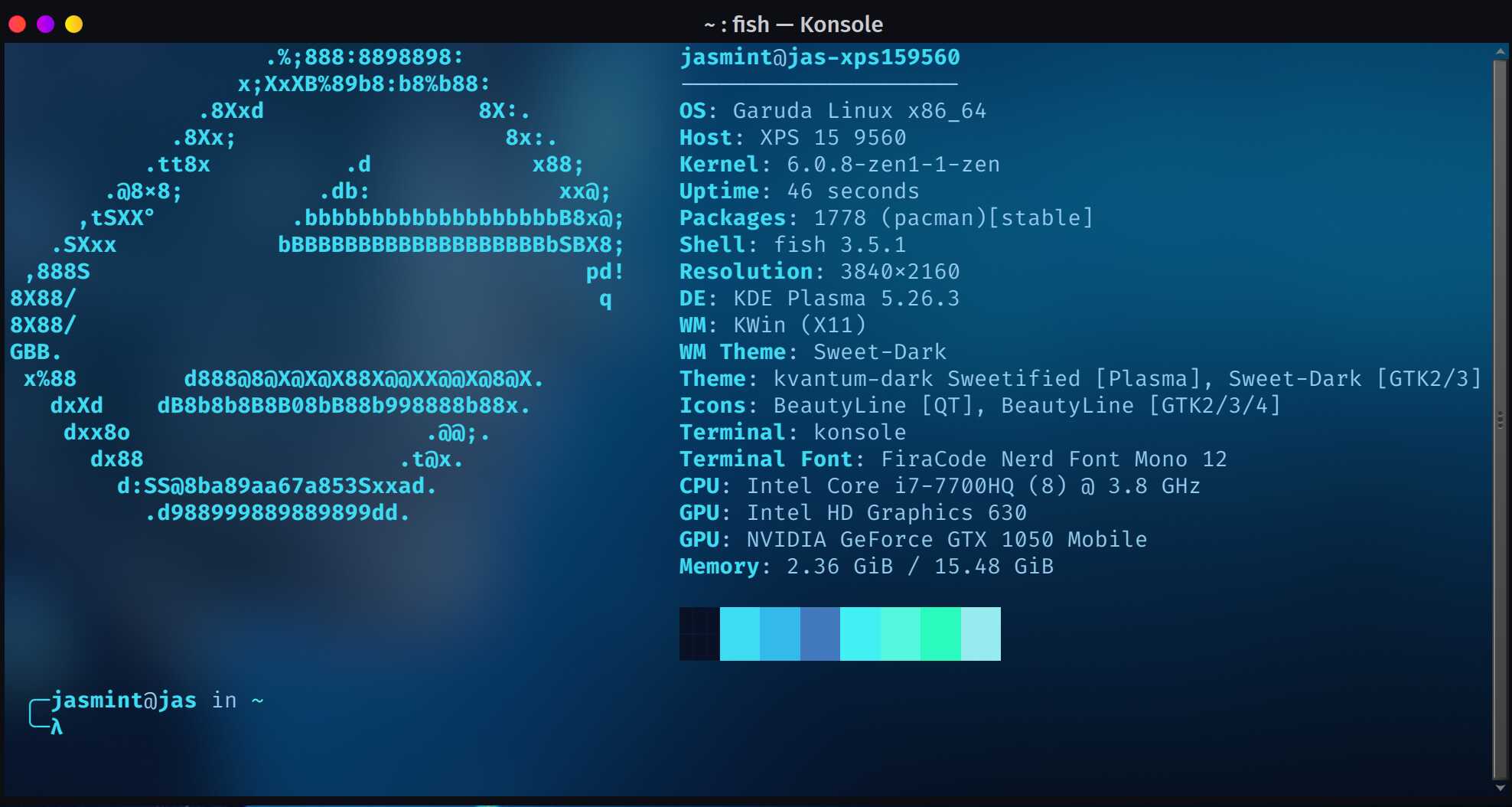
Task: Click the 'Terminal: konsole' line
Action: click(793, 433)
